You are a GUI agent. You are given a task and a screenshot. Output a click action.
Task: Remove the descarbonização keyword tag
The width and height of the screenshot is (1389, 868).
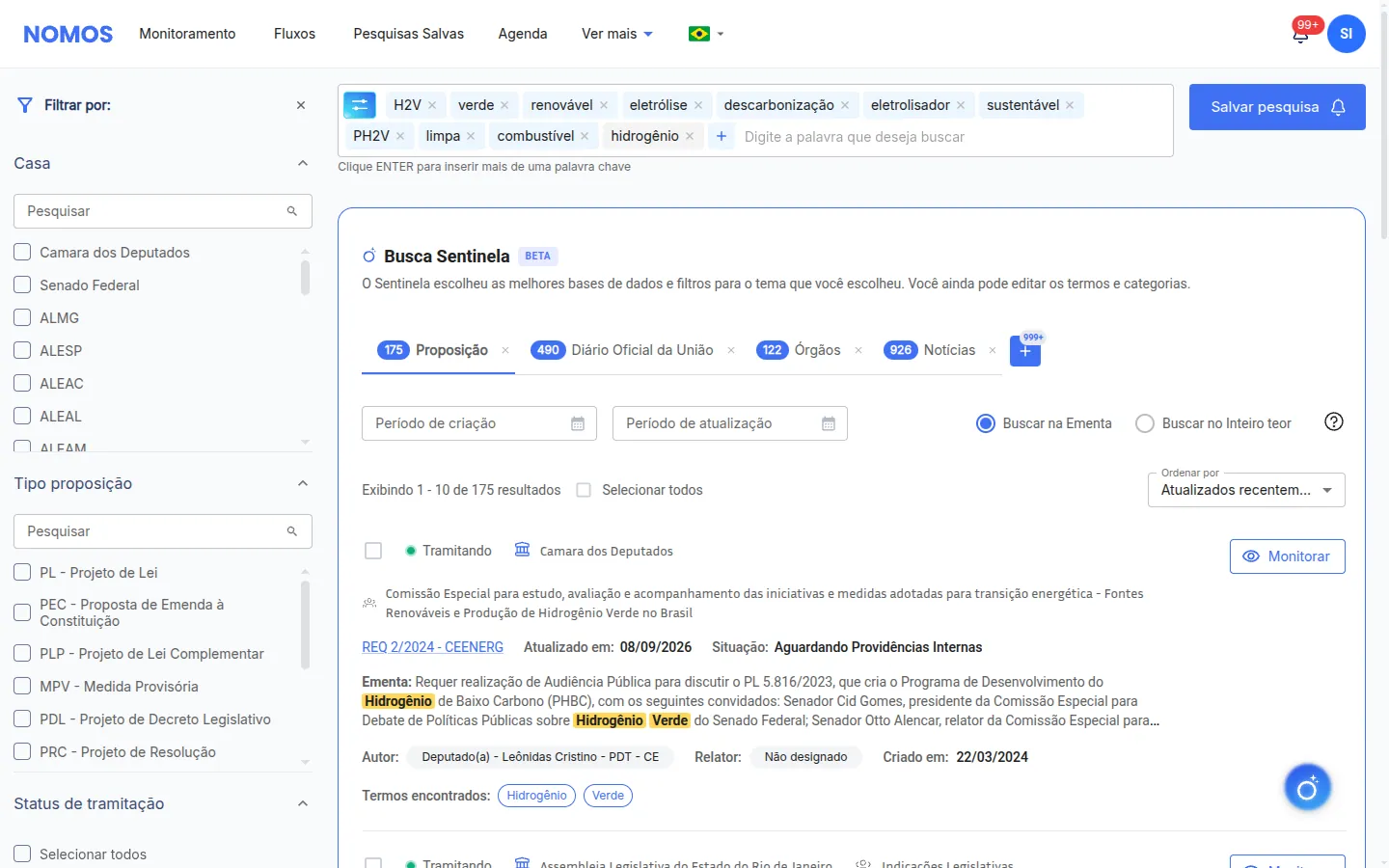tap(845, 105)
